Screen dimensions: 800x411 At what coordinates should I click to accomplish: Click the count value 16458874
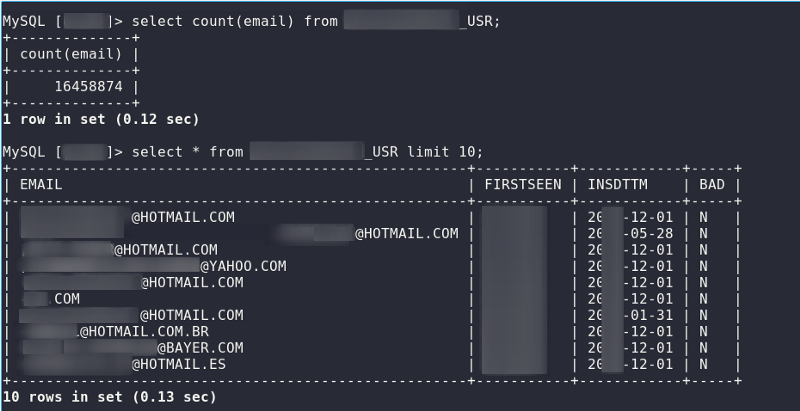pos(89,87)
